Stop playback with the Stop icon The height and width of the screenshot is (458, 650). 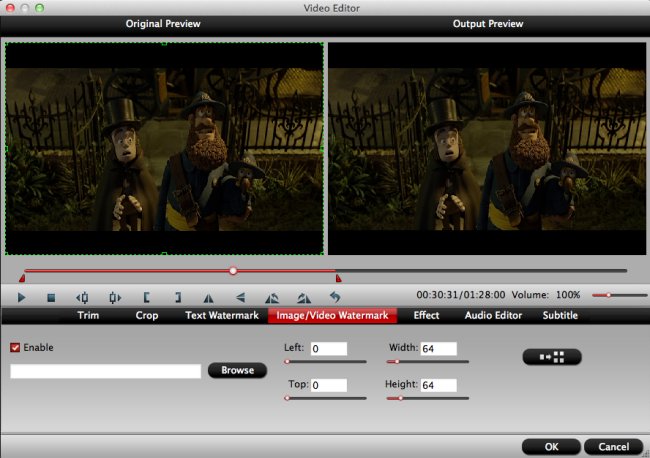tap(51, 298)
